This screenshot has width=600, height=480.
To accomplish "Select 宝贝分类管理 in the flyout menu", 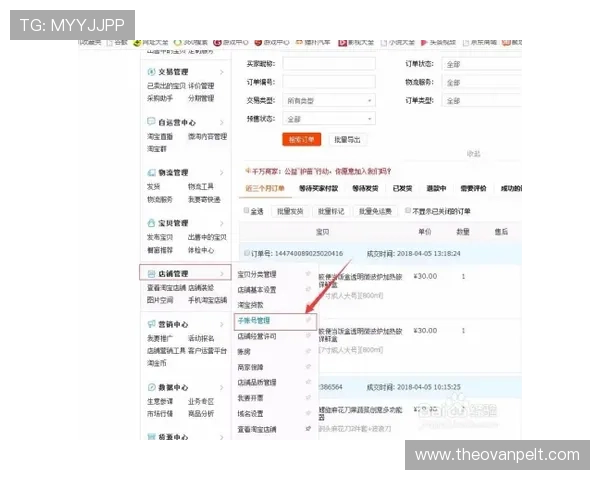I will coord(257,274).
